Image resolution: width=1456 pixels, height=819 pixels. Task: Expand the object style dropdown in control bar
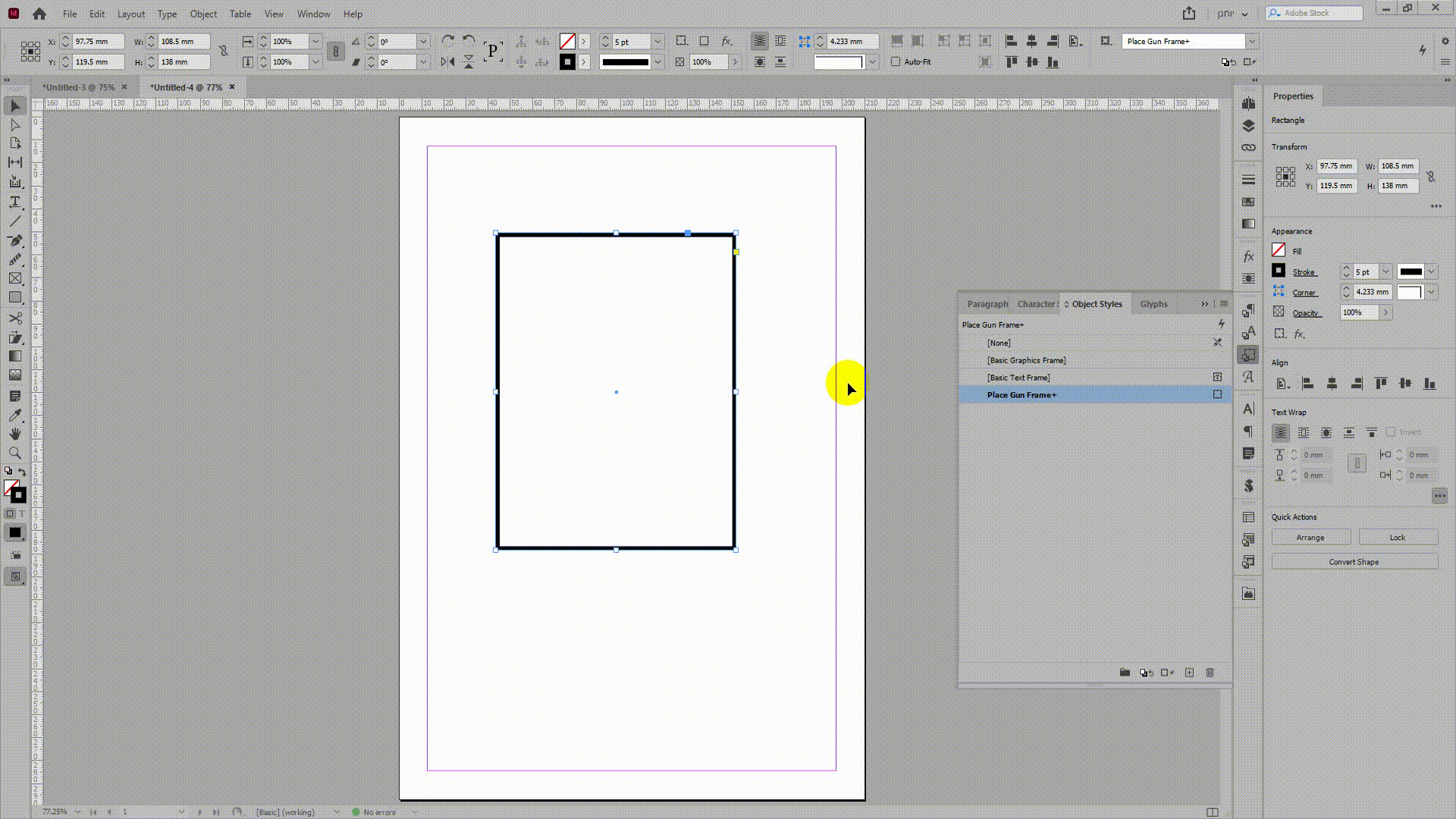click(1252, 41)
